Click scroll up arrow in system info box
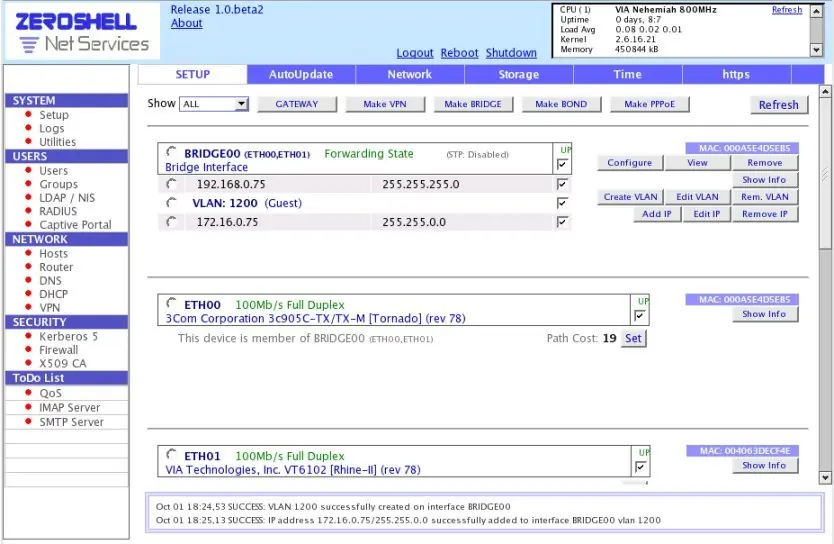Image resolution: width=834 pixels, height=544 pixels. point(816,11)
